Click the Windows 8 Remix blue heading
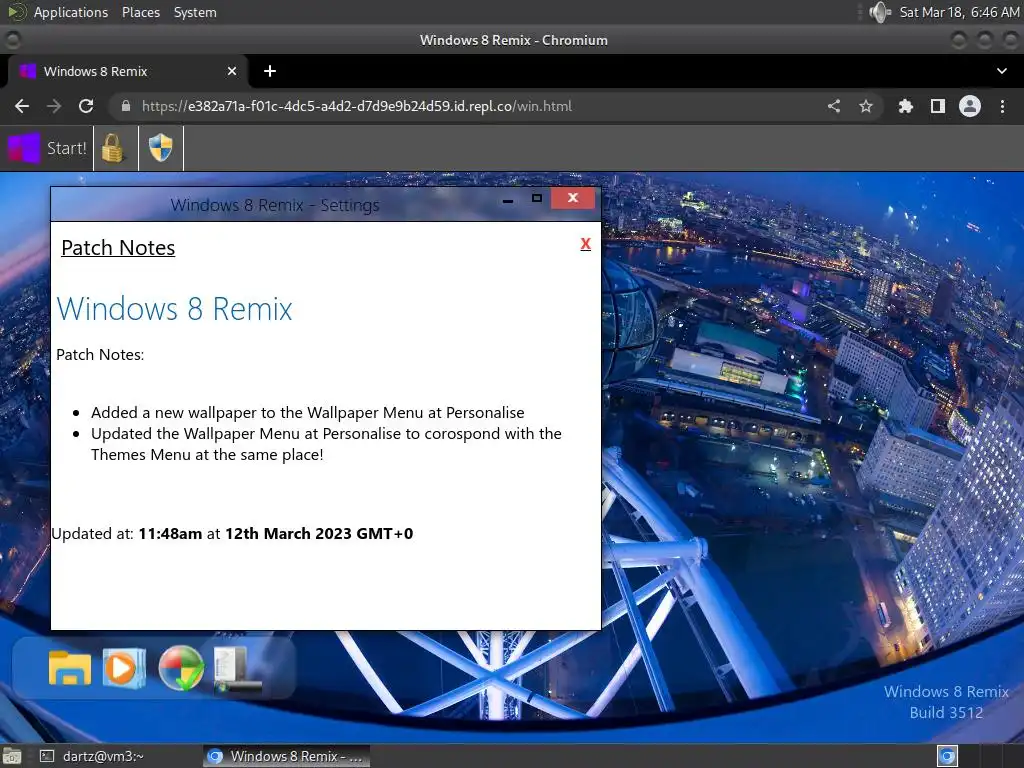Viewport: 1024px width, 768px height. coord(174,308)
